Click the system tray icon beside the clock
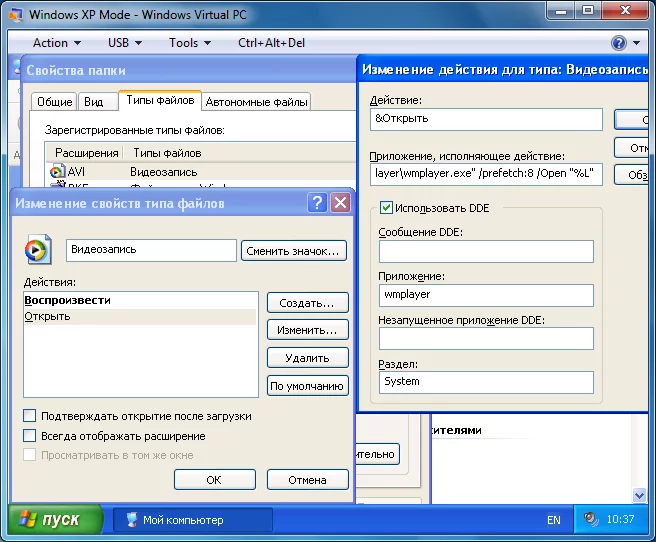 coord(592,519)
